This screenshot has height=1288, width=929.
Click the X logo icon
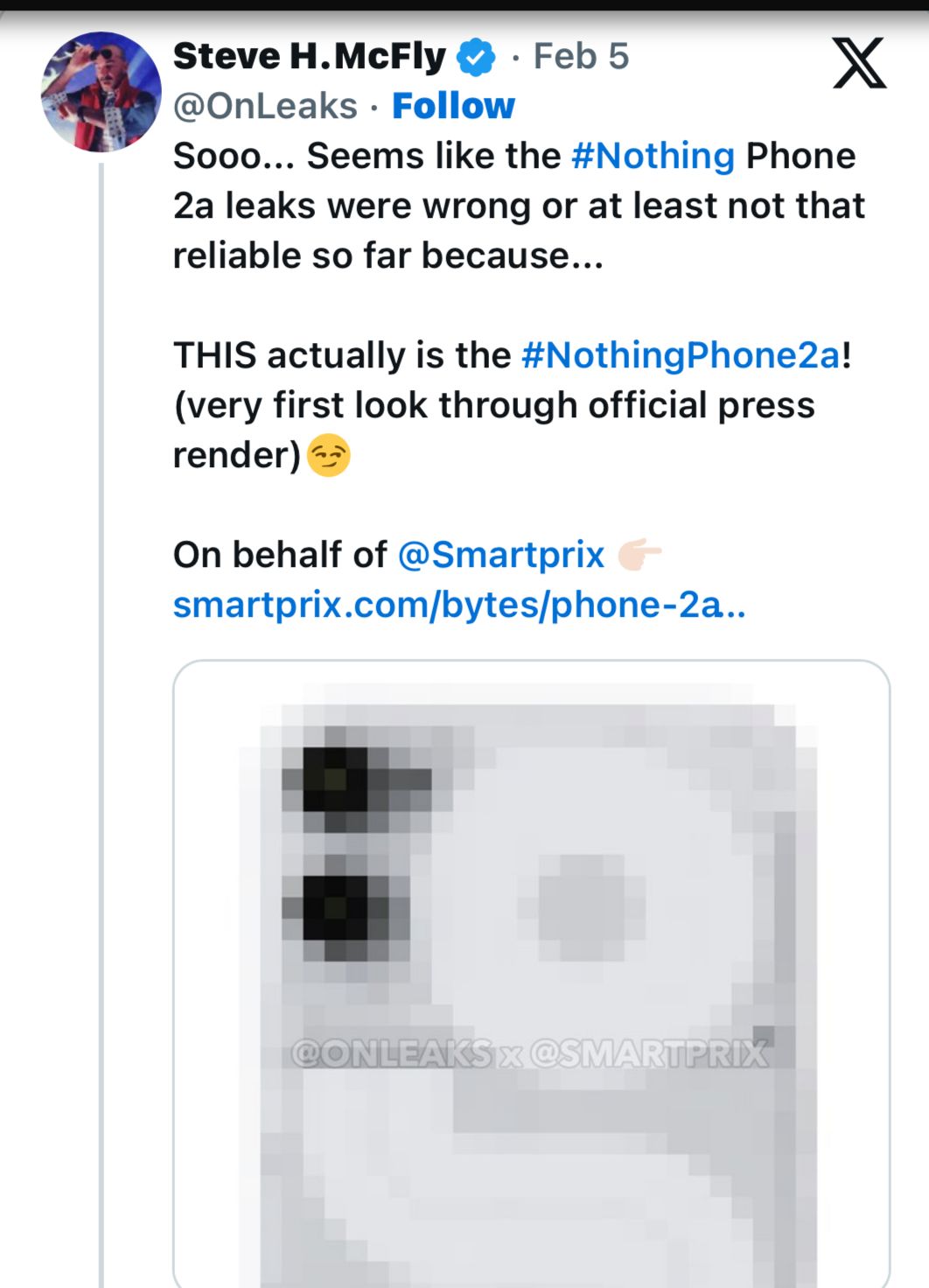(859, 63)
